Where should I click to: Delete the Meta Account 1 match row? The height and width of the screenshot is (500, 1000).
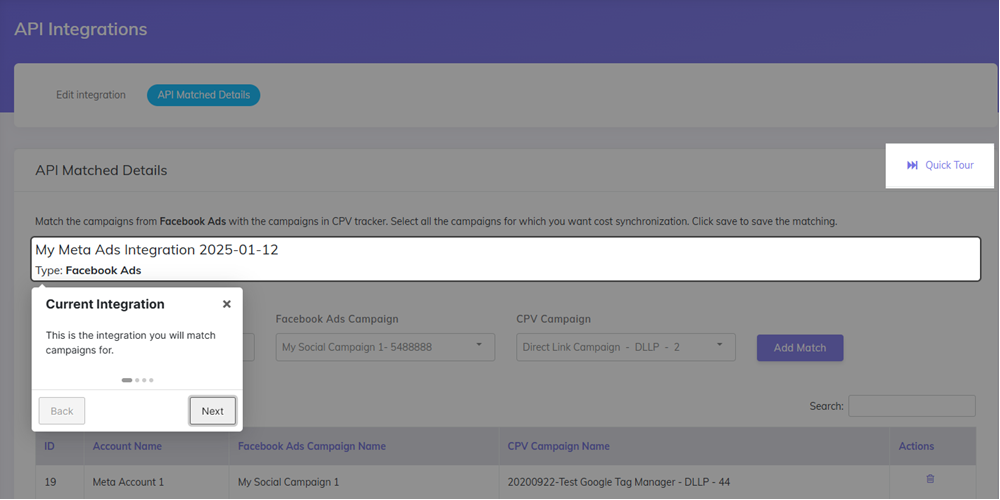tap(930, 478)
